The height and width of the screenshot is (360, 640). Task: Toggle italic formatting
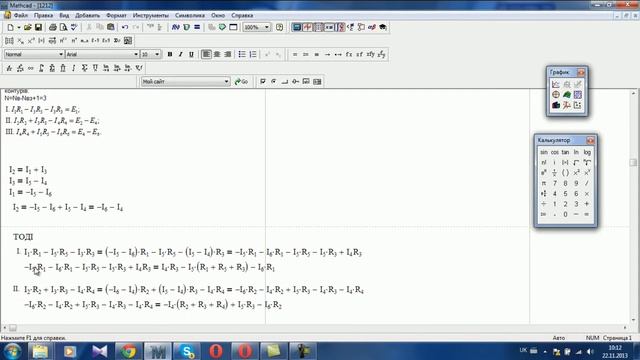[180, 54]
